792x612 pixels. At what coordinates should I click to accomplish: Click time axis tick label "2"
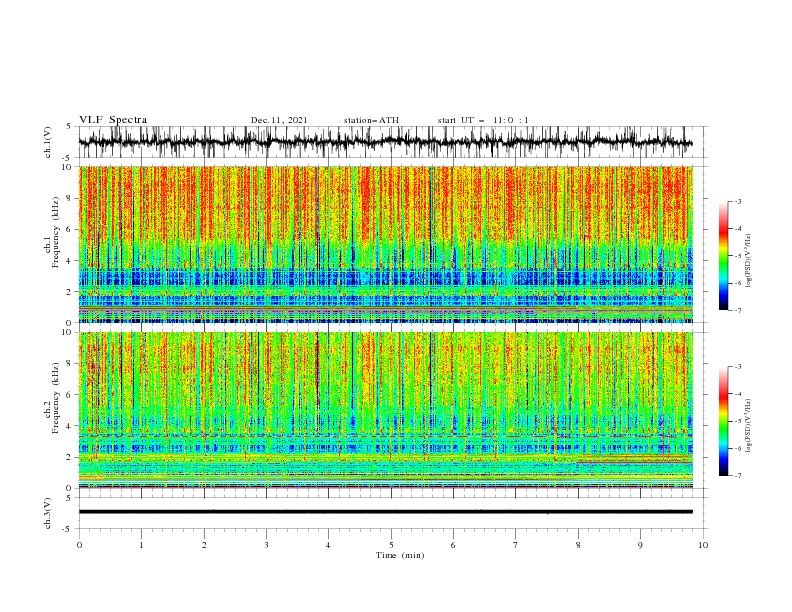tap(204, 545)
